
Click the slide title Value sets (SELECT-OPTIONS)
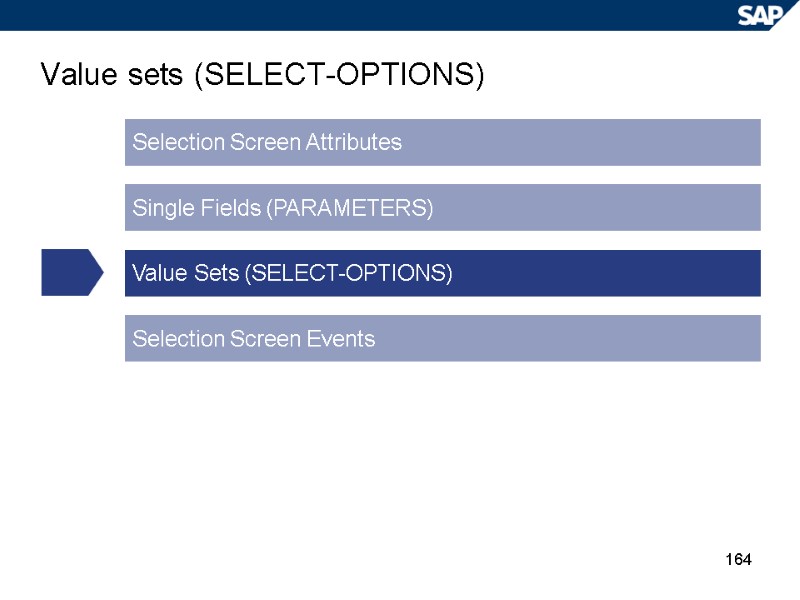tap(262, 76)
